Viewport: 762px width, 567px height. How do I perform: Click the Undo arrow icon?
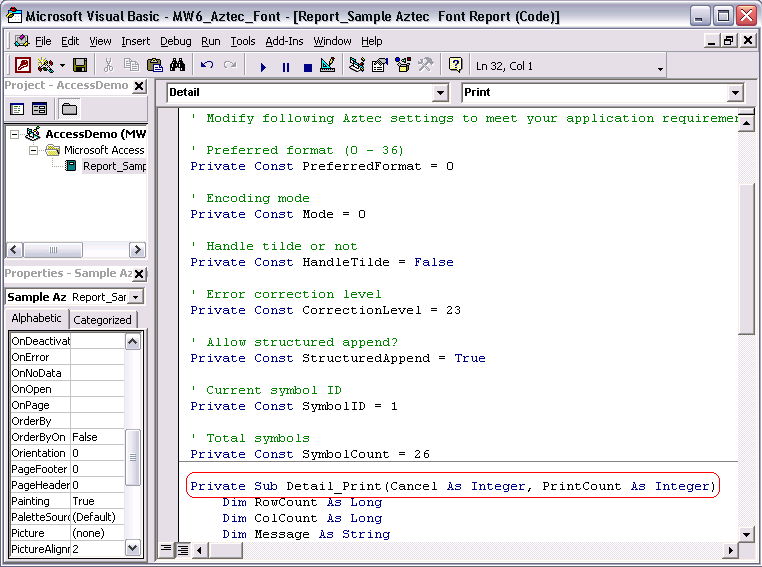207,66
